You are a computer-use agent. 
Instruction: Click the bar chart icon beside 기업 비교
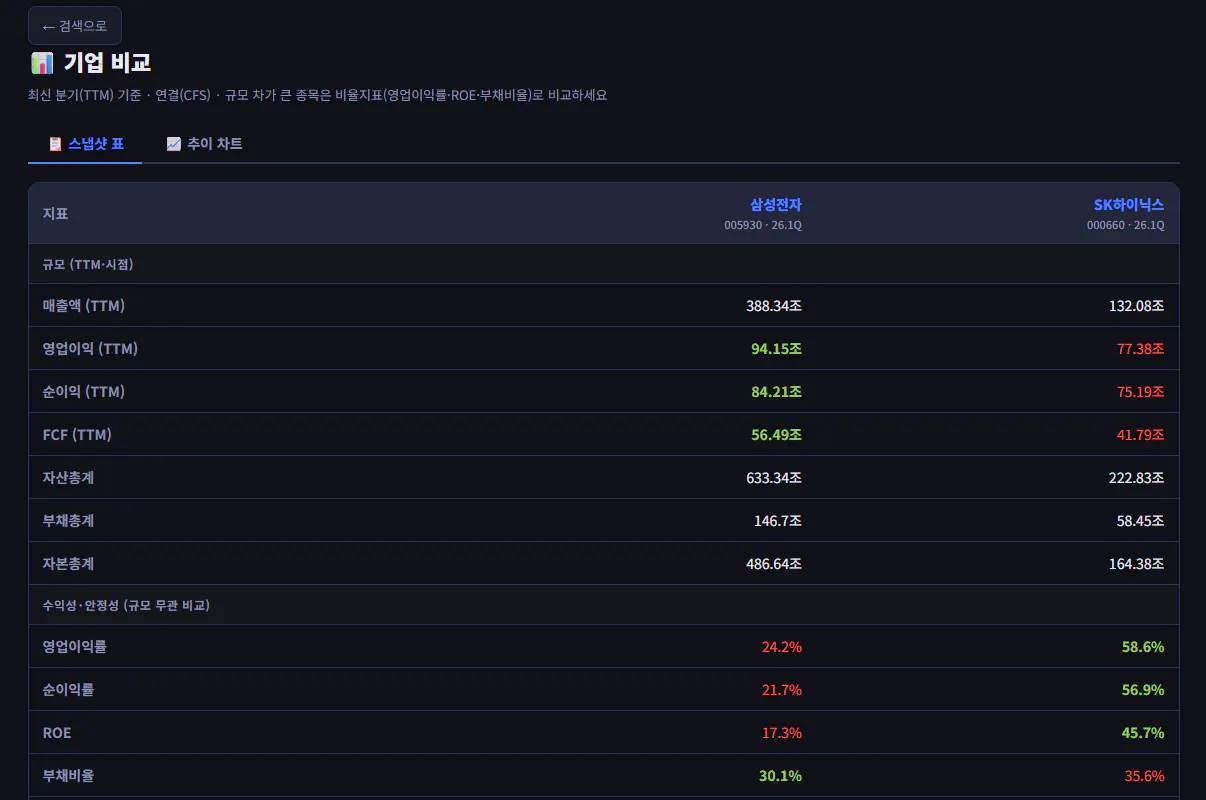[x=42, y=63]
